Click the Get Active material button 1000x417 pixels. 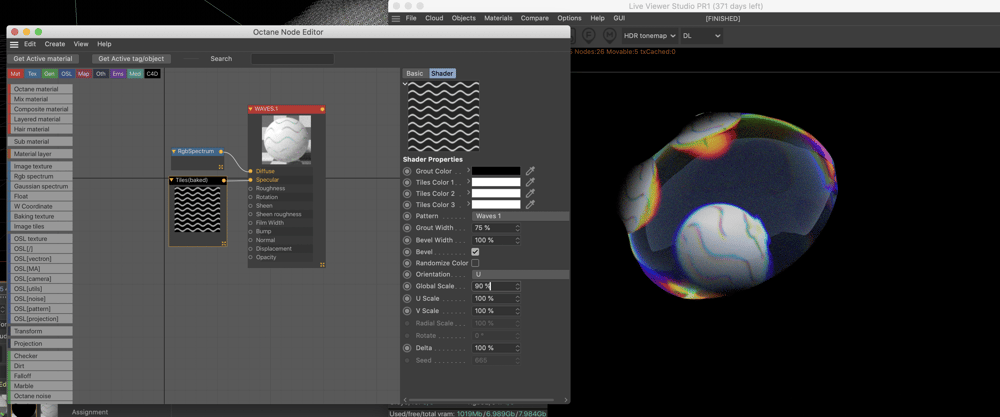click(43, 59)
